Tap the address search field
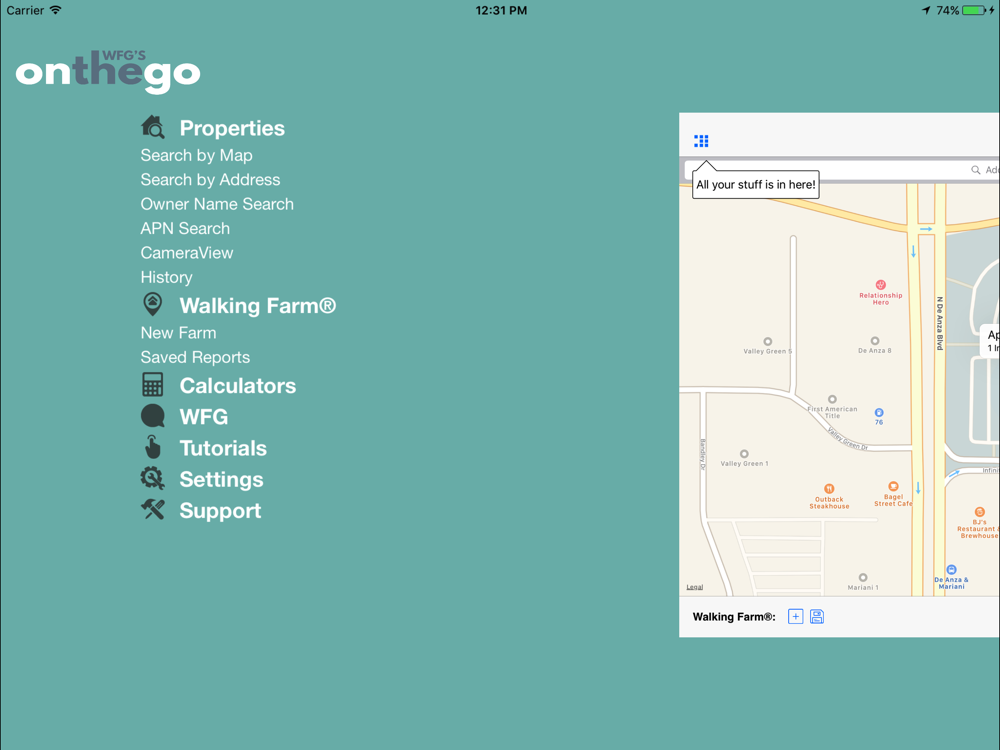1000x750 pixels. click(x=842, y=170)
